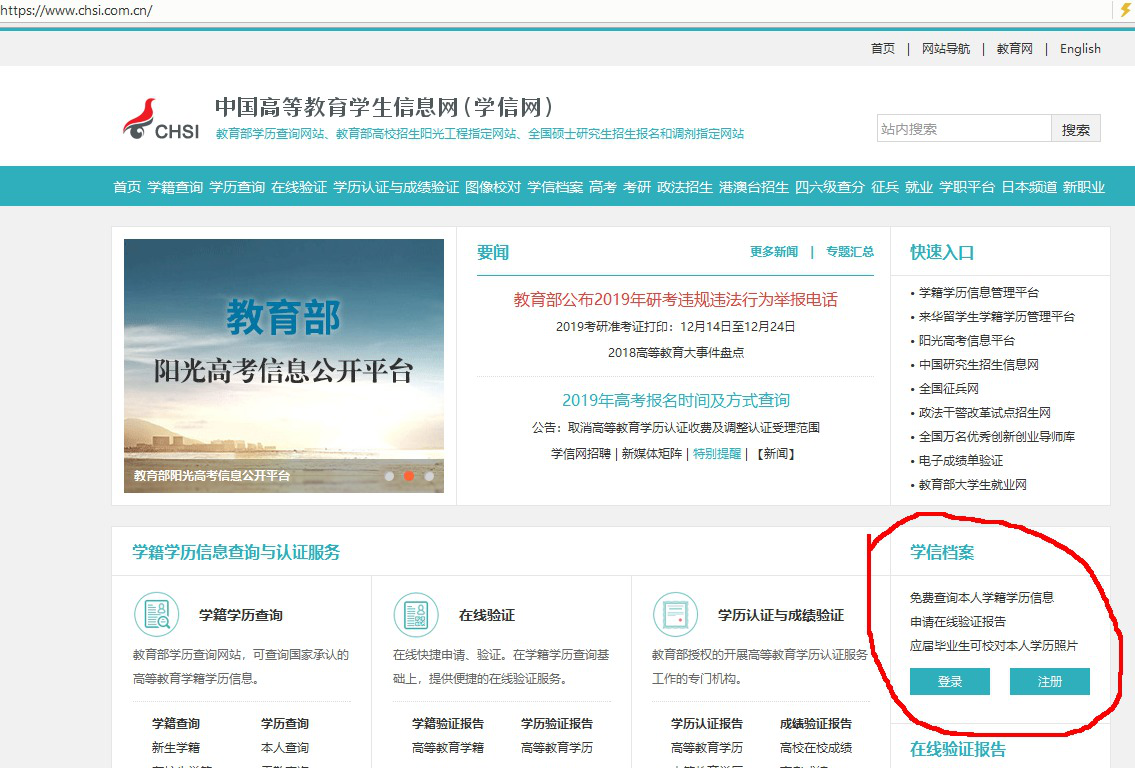Click the 在线验证 circular icon
This screenshot has width=1135, height=768.
tap(416, 614)
